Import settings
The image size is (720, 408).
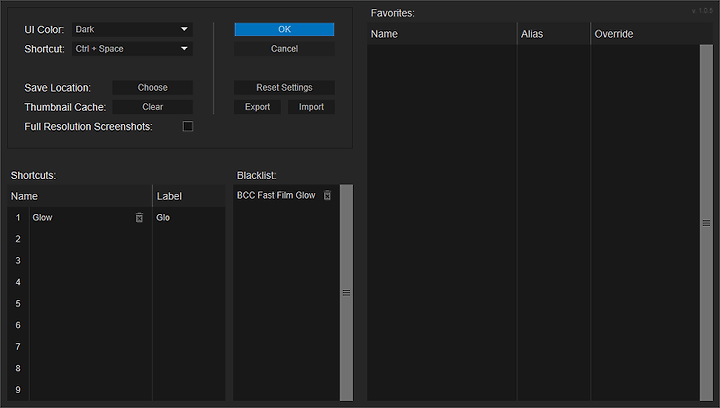(311, 107)
